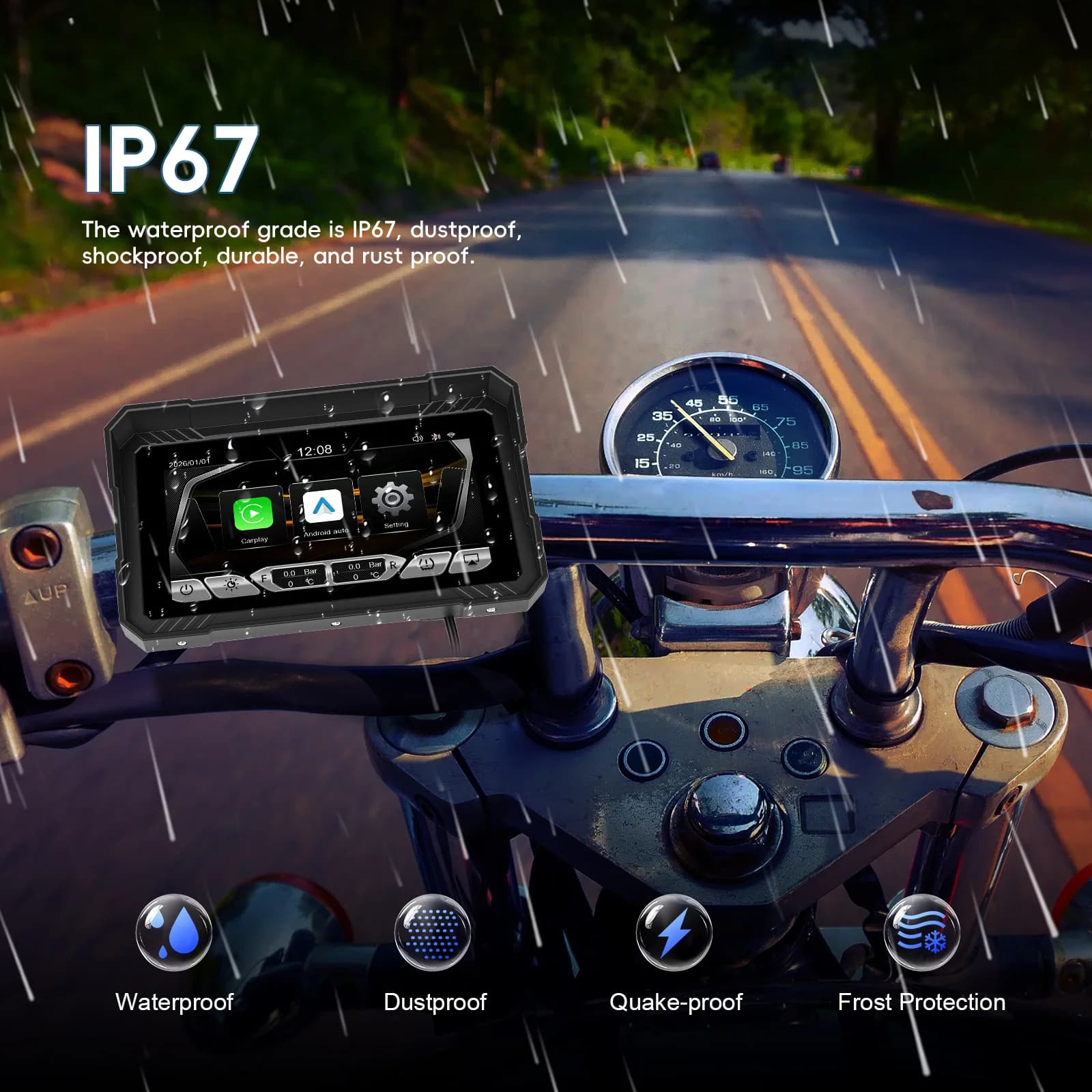Image resolution: width=1092 pixels, height=1092 pixels.
Task: Click the 12:08 clock display
Action: coord(315,450)
